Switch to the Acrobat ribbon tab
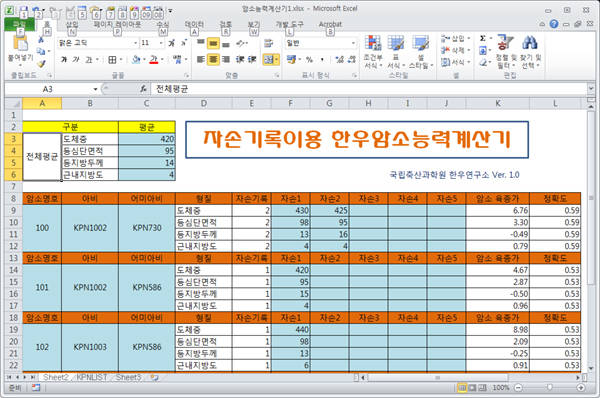 click(330, 24)
